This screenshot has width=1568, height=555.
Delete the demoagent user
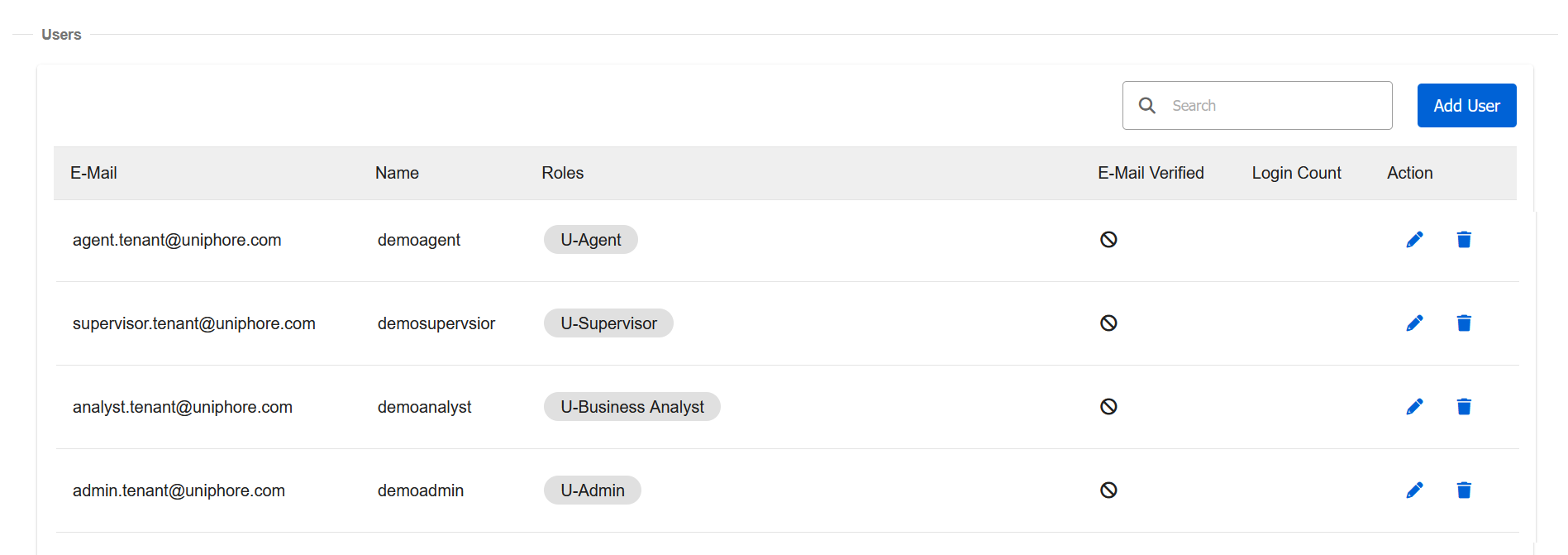tap(1463, 240)
